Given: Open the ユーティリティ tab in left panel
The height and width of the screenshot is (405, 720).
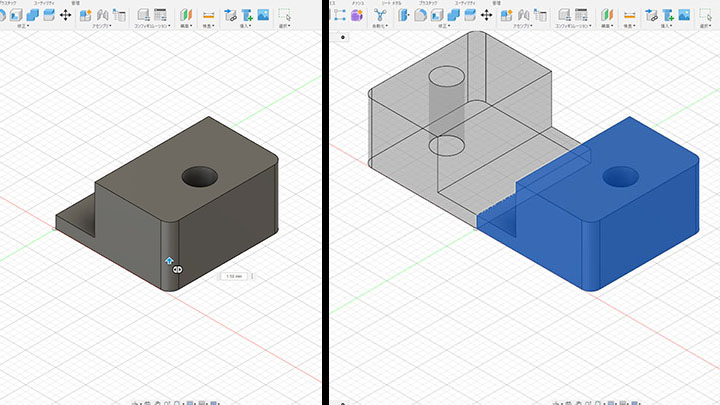Looking at the screenshot, I should pyautogui.click(x=44, y=4).
